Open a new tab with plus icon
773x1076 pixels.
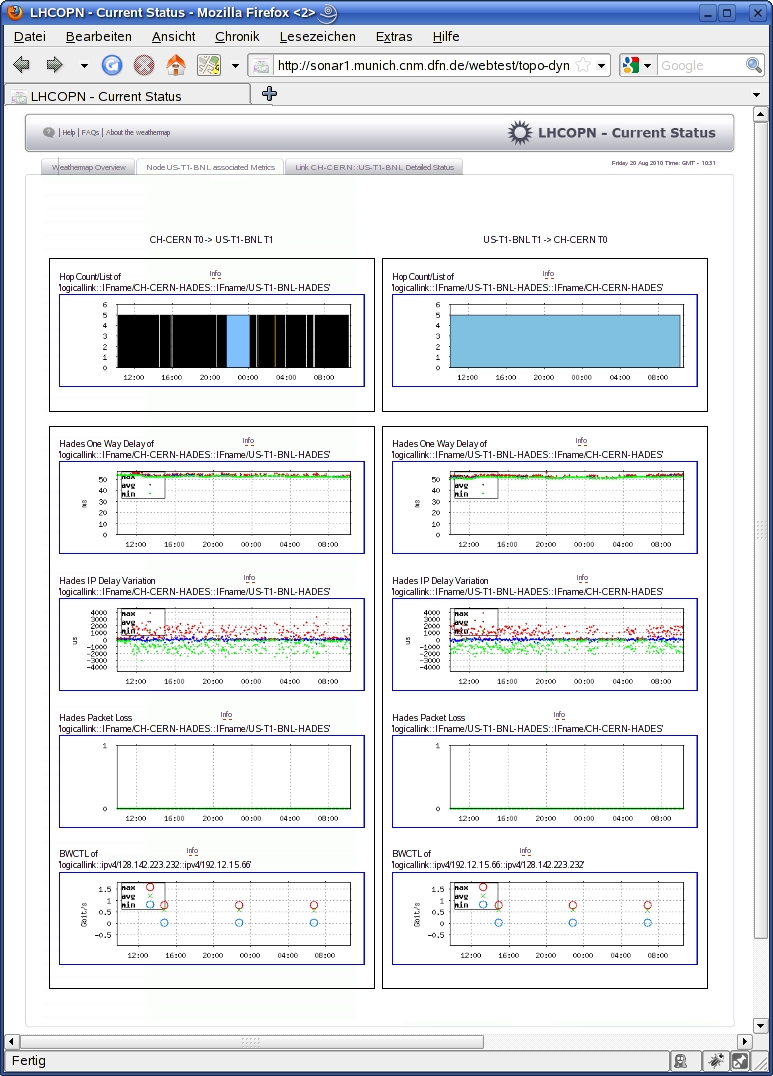click(x=269, y=94)
